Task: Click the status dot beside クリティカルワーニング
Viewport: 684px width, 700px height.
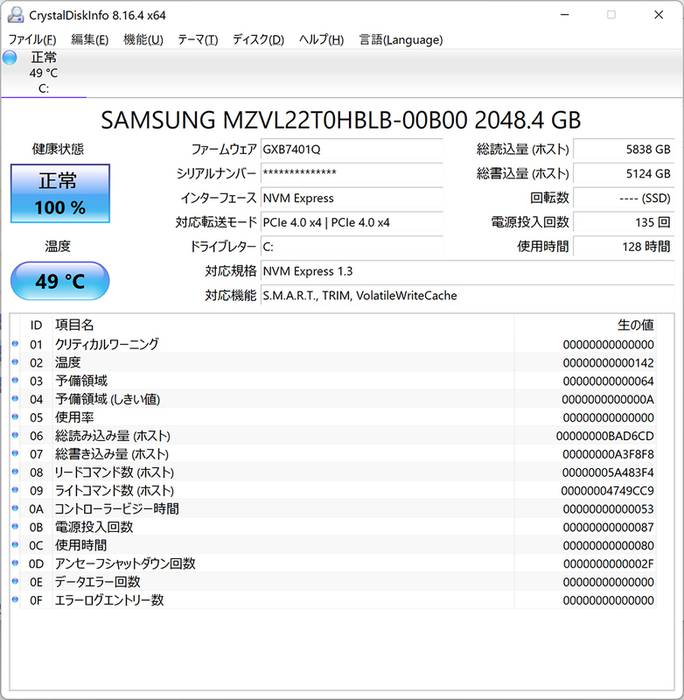Action: pos(15,343)
